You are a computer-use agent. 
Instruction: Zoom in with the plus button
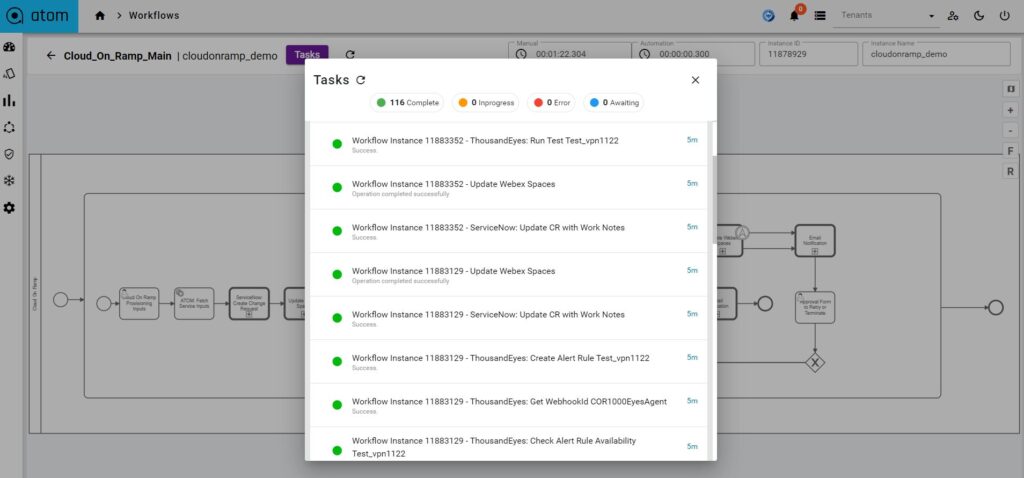point(1010,110)
